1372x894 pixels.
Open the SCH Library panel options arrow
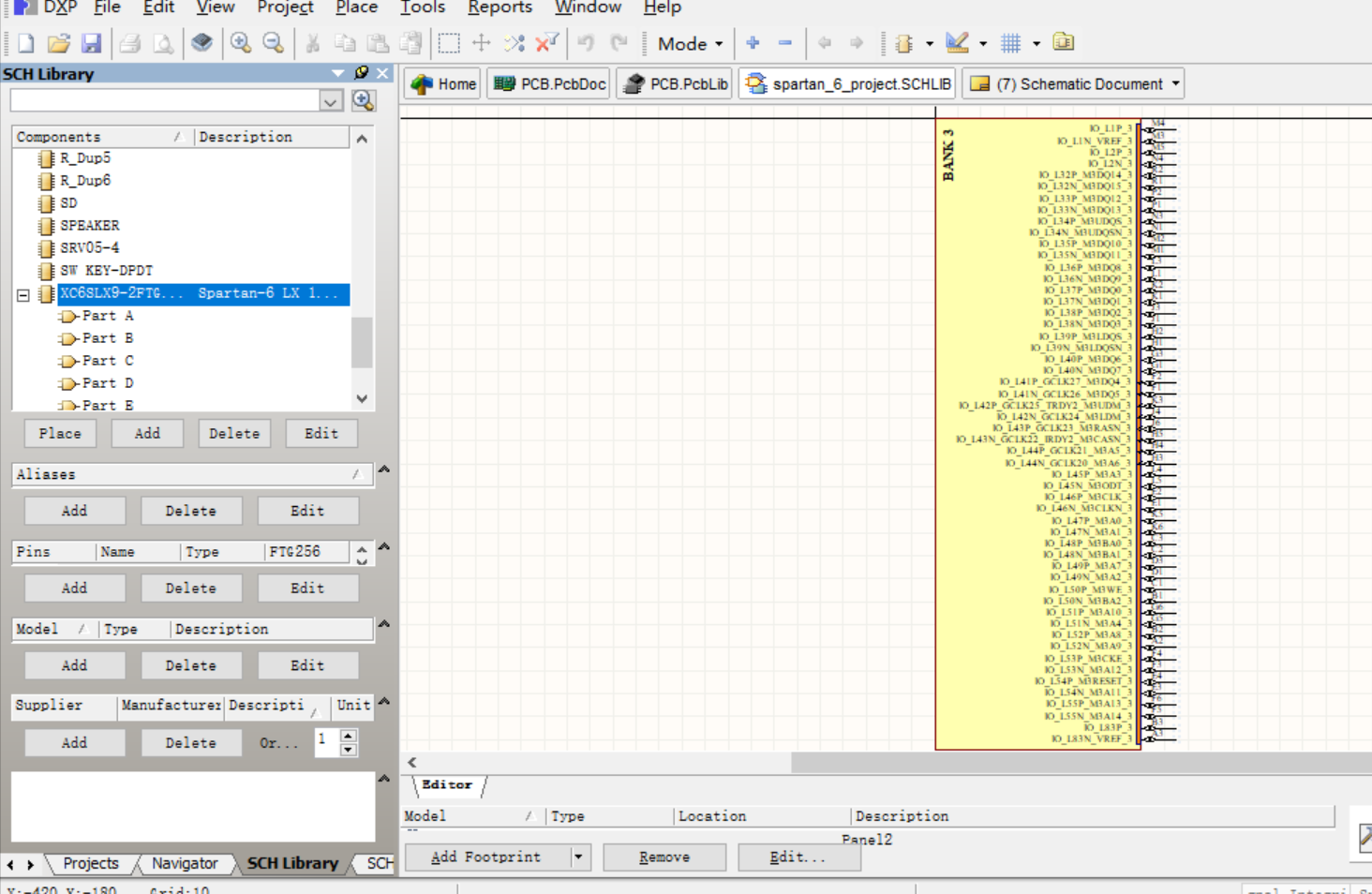[x=338, y=73]
